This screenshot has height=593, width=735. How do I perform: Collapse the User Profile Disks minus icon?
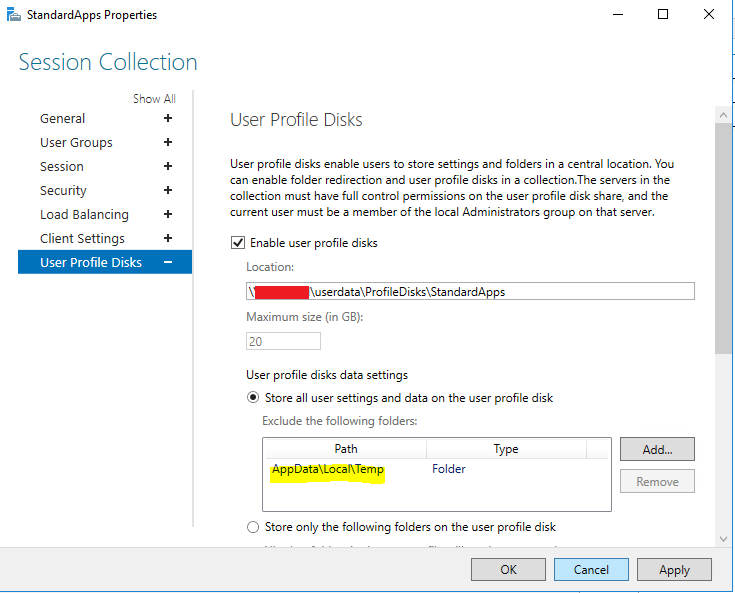coord(168,262)
